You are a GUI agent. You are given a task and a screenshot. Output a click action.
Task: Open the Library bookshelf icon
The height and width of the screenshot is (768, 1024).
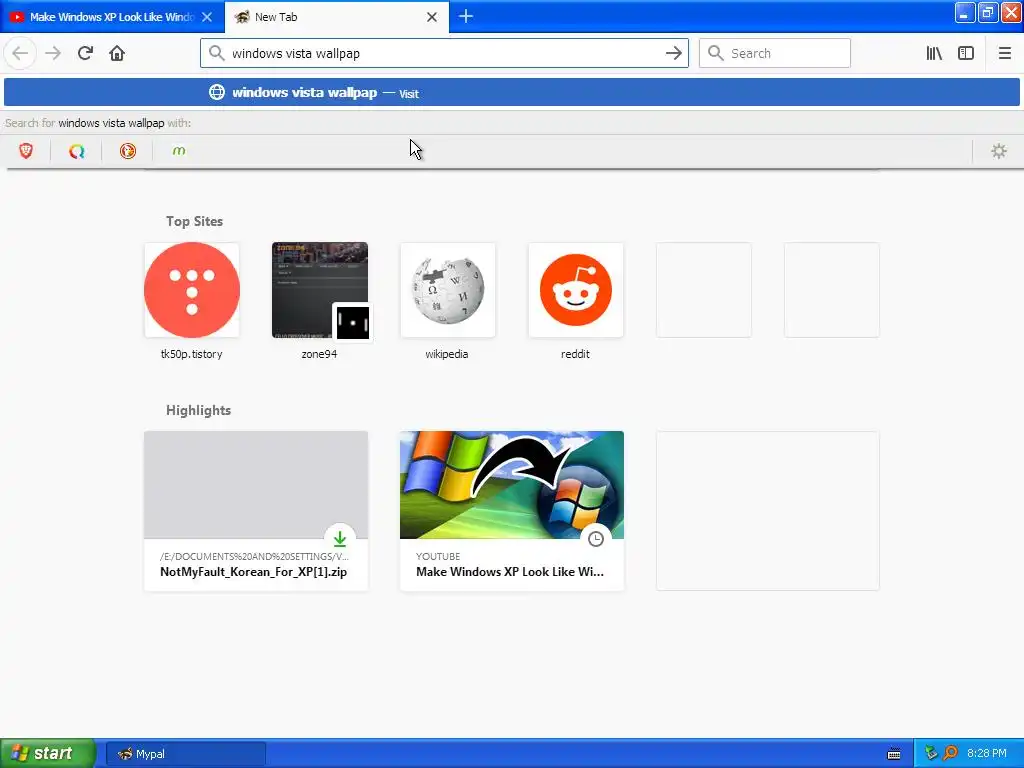tap(934, 54)
